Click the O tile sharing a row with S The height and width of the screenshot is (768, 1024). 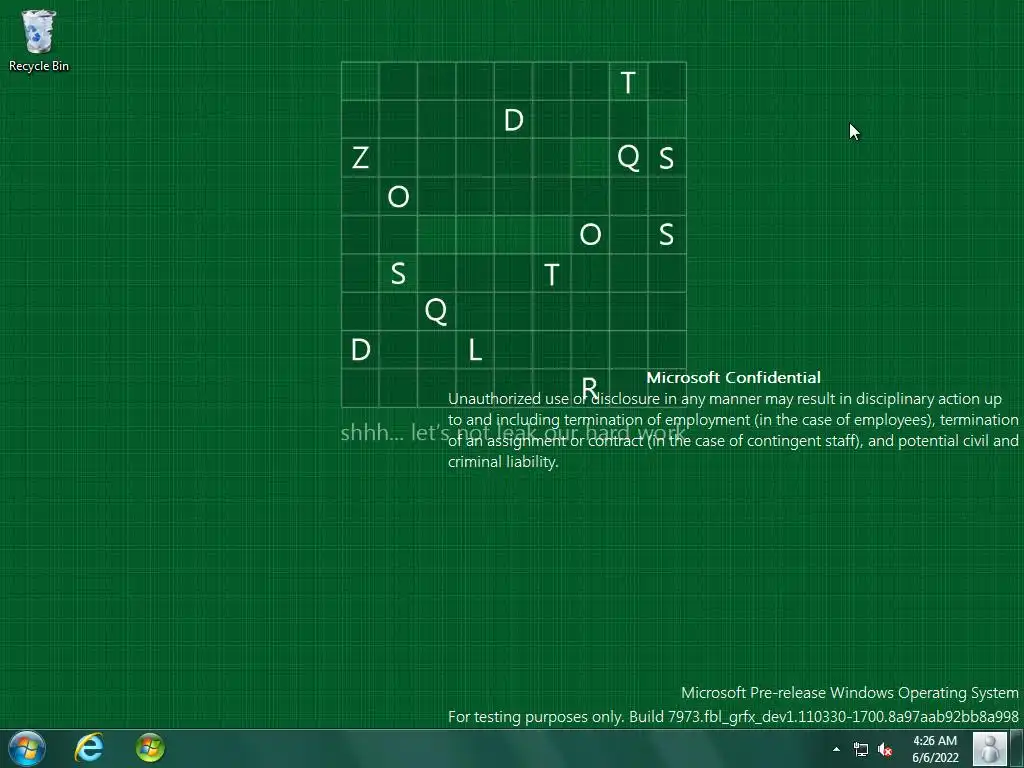click(590, 234)
